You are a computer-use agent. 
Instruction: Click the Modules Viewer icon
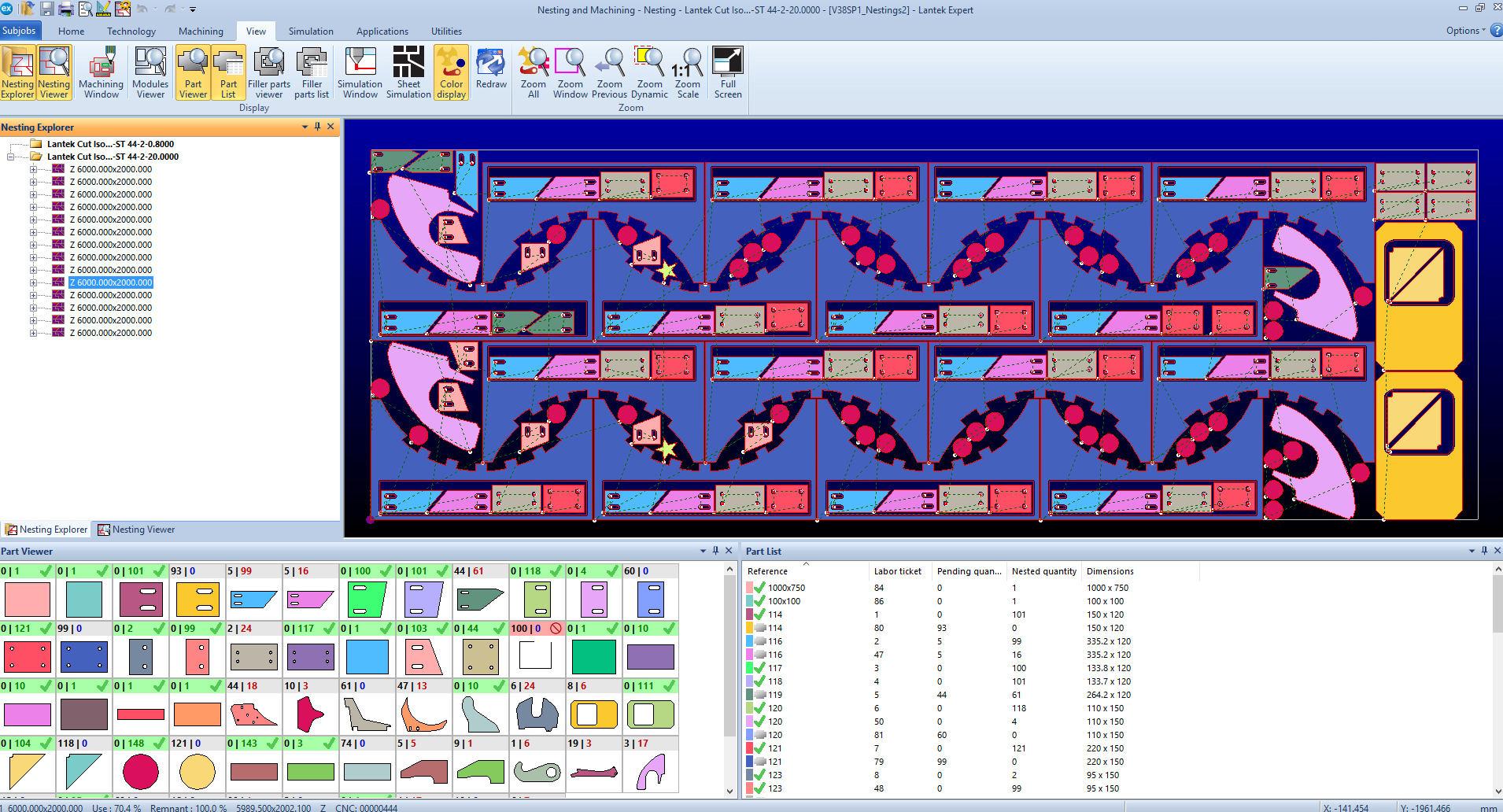tap(150, 72)
